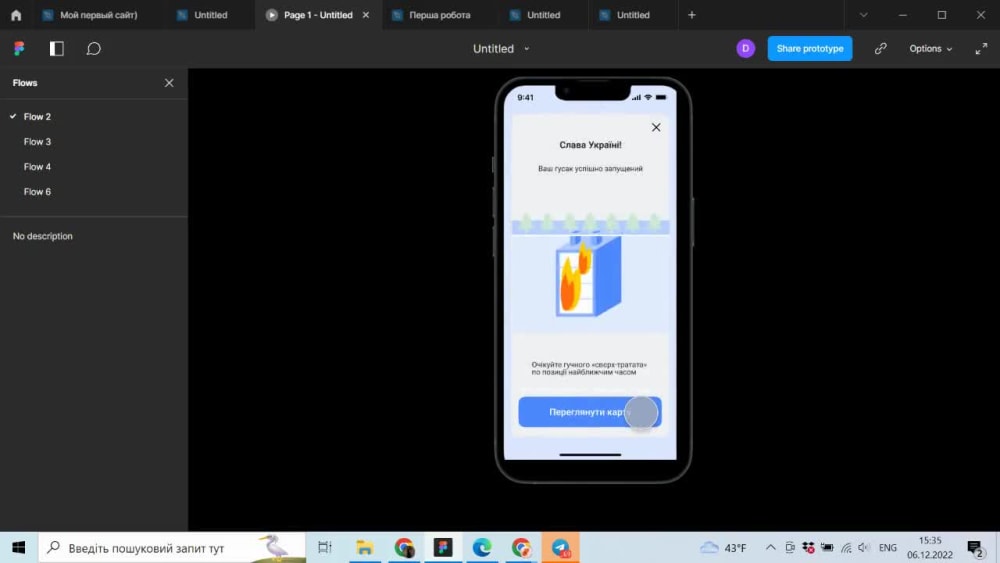The width and height of the screenshot is (1000, 563).
Task: Open the Wi-Fi network tray icon
Action: [846, 548]
